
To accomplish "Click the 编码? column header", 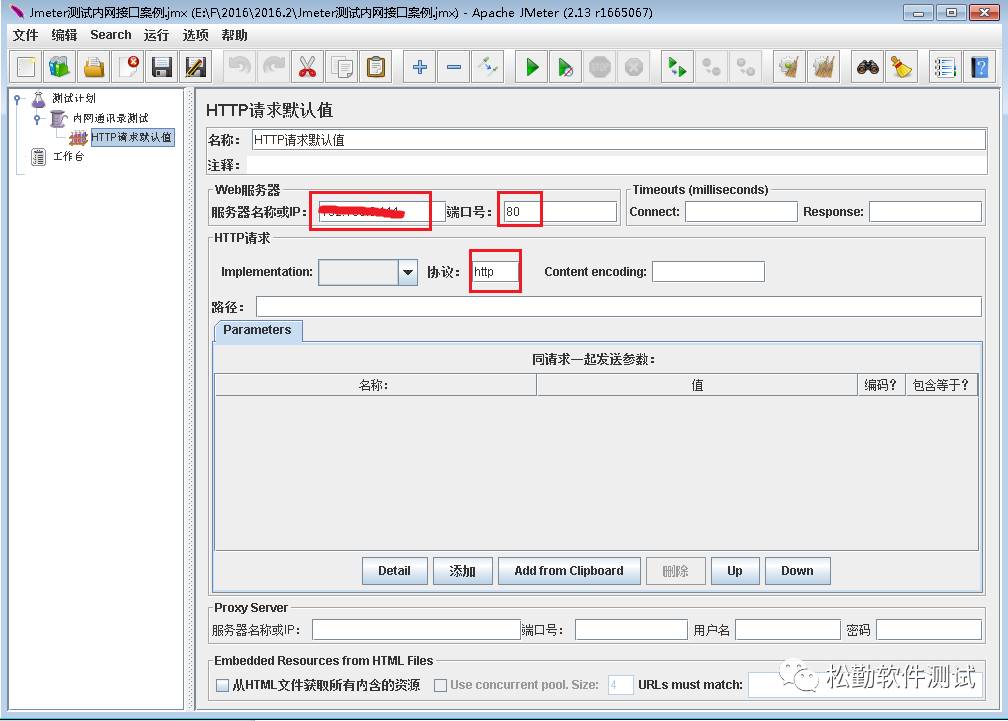I will pyautogui.click(x=881, y=386).
